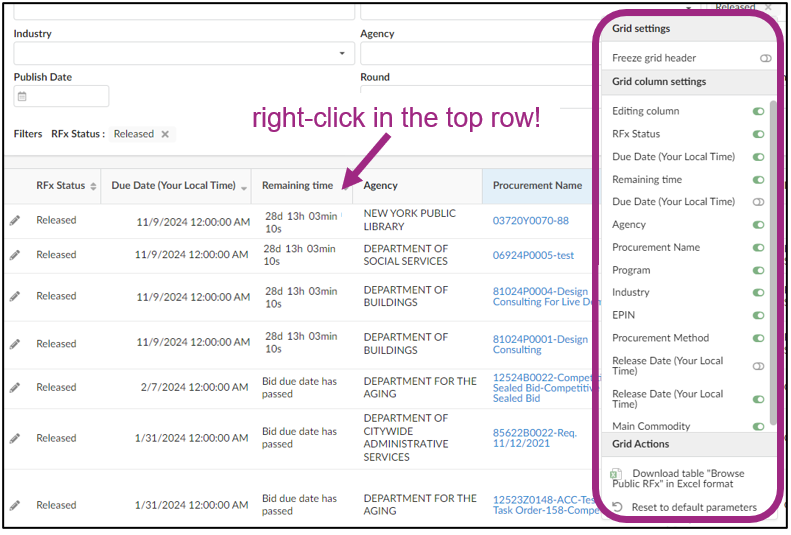Toggle the Main Commodity column switch
This screenshot has width=791, height=535.
click(x=758, y=427)
